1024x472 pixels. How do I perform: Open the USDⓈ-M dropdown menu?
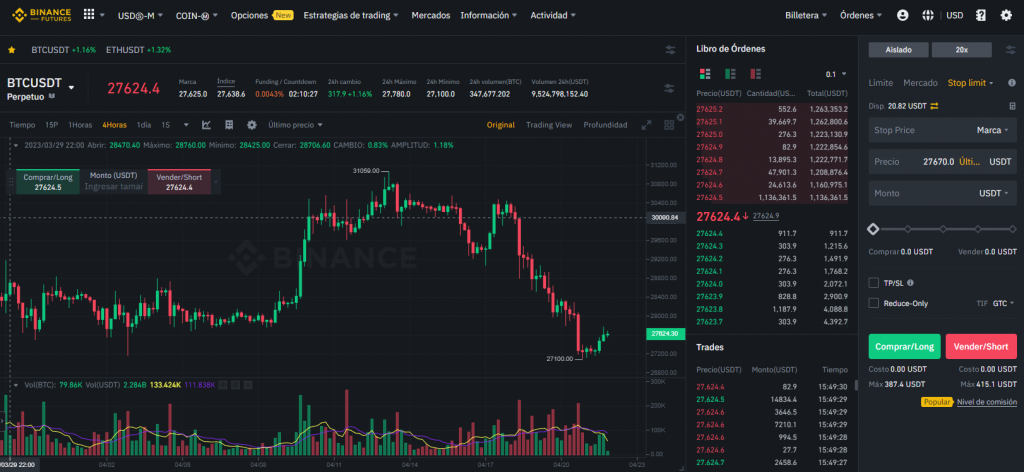tap(140, 15)
